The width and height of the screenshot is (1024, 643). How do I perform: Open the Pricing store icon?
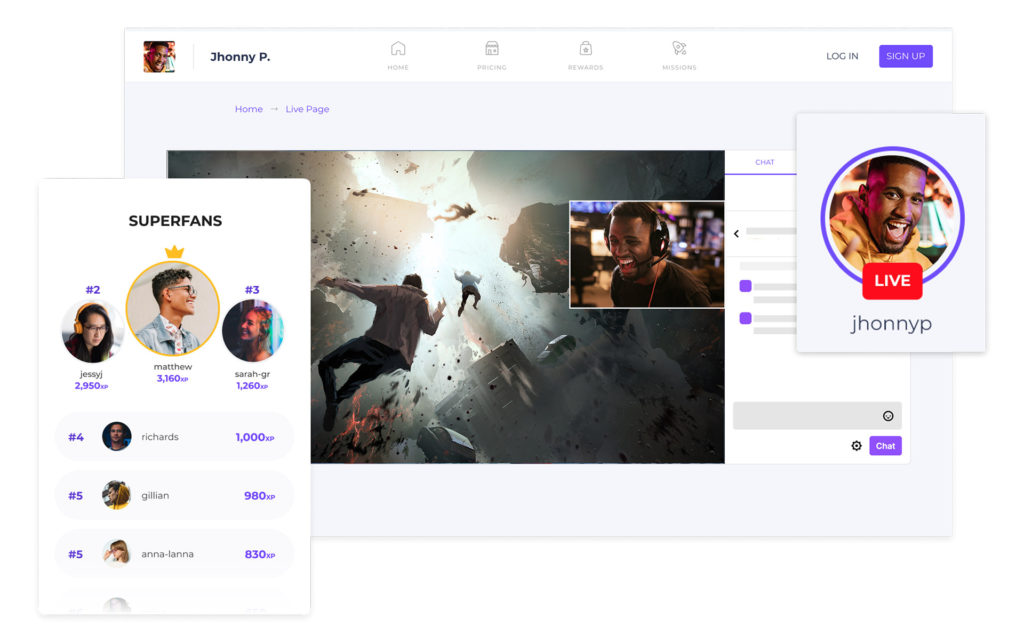click(x=491, y=49)
